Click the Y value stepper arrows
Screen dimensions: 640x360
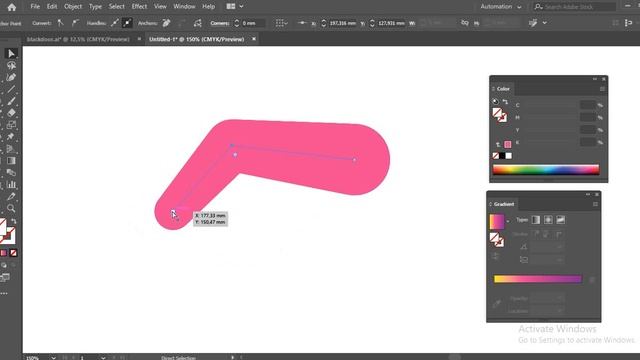372,23
